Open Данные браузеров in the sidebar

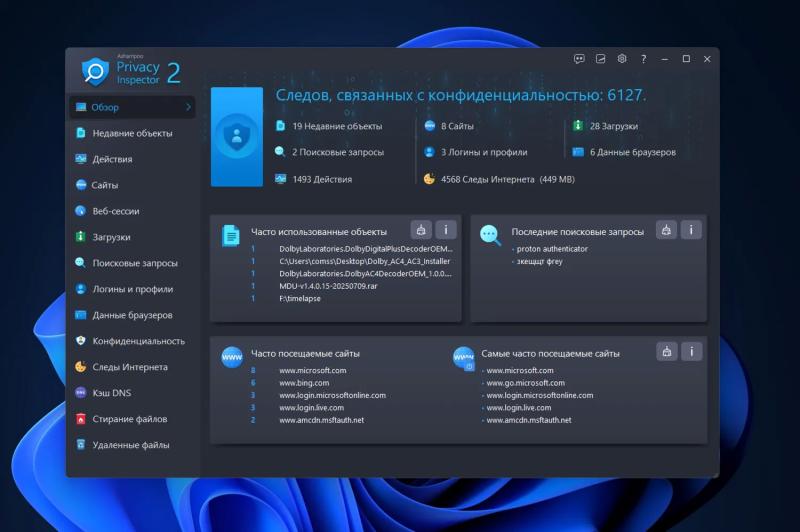(x=133, y=315)
